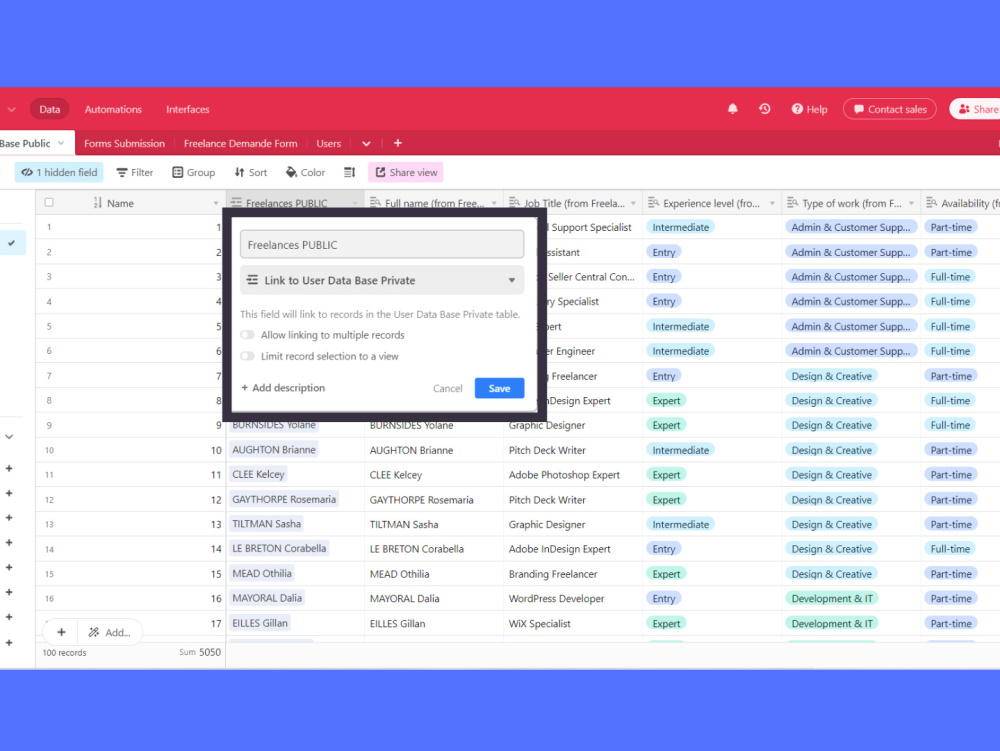
Task: Add a new table with plus icon
Action: pyautogui.click(x=397, y=143)
